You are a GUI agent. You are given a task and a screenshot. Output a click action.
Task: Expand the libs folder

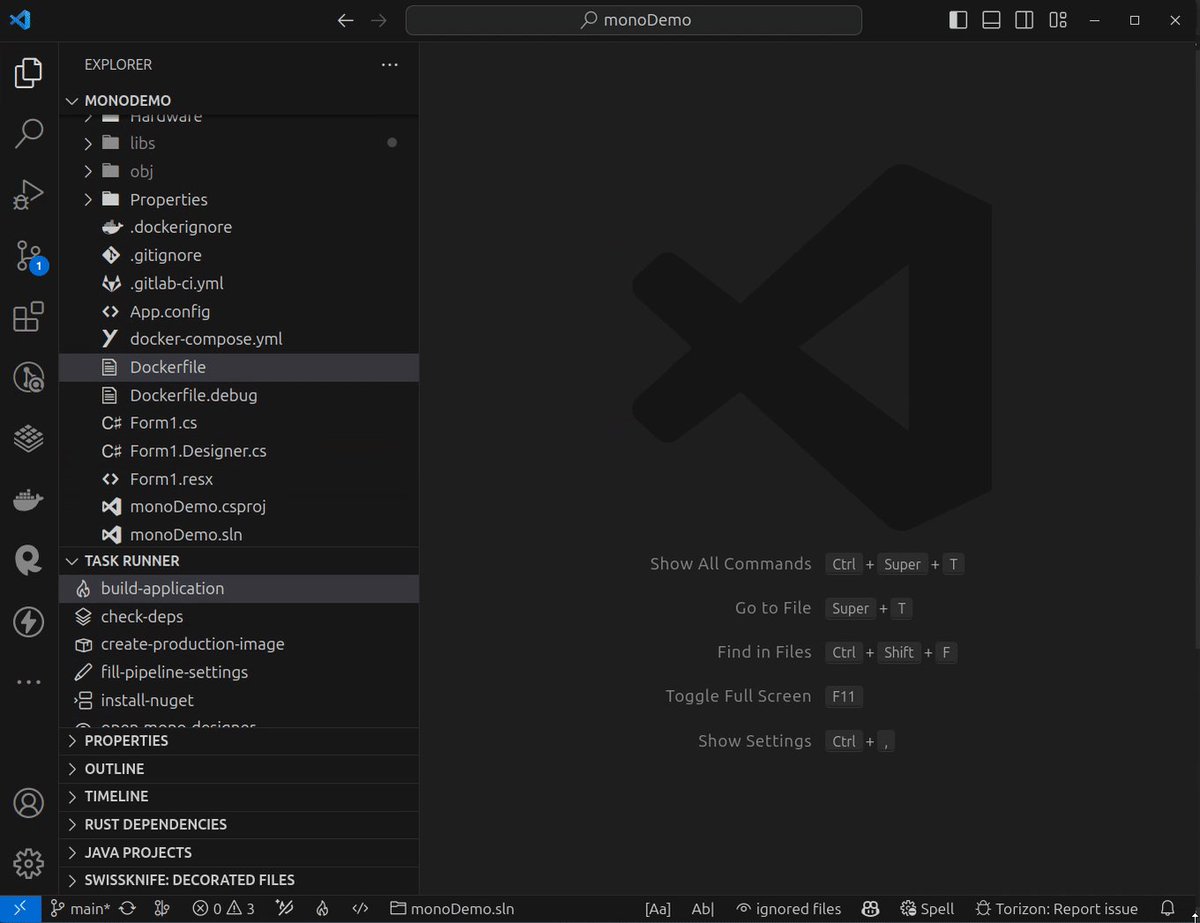[x=239, y=143]
